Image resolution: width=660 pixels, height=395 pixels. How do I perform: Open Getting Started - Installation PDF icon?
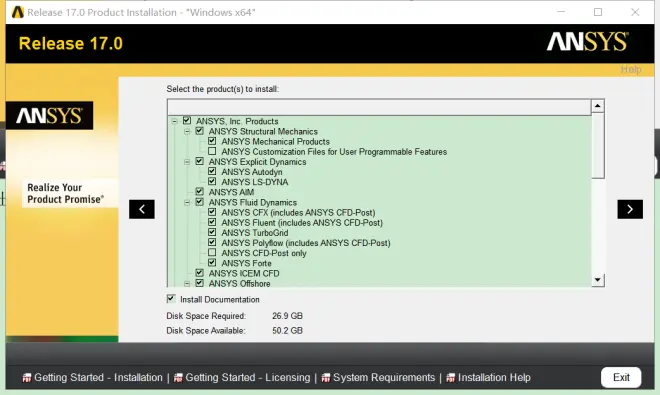pyautogui.click(x=27, y=378)
